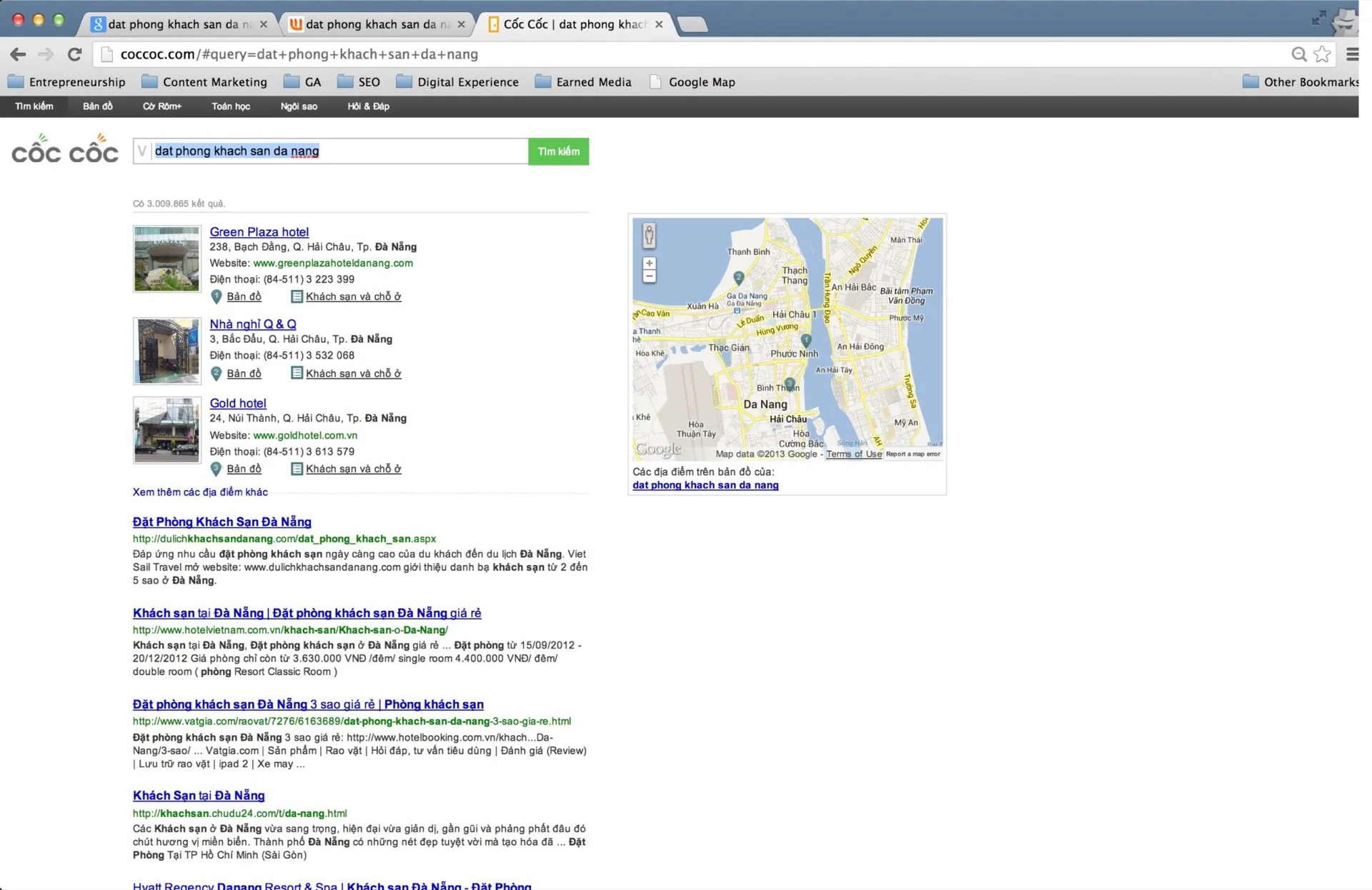The height and width of the screenshot is (890, 1372).
Task: Open the Bản đồ menu item
Action: [97, 106]
